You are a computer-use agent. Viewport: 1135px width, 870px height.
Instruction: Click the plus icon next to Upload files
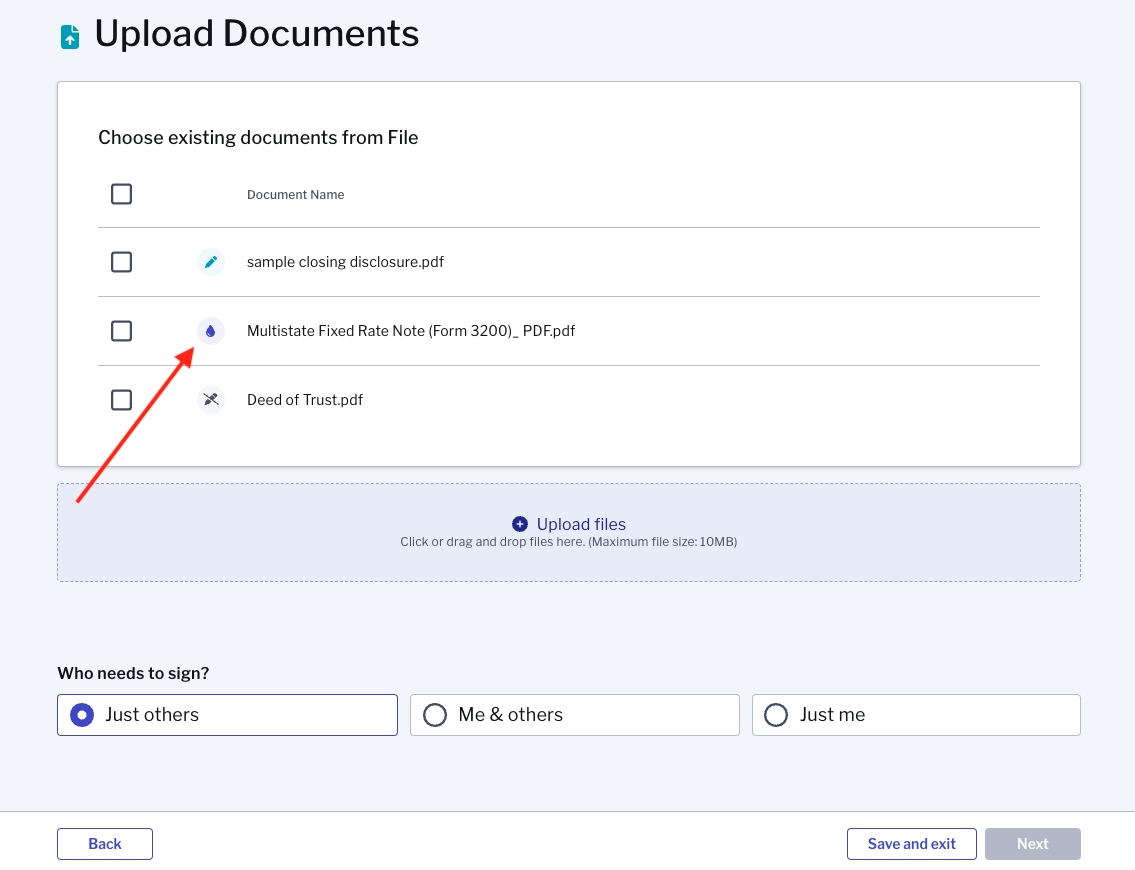tap(519, 524)
